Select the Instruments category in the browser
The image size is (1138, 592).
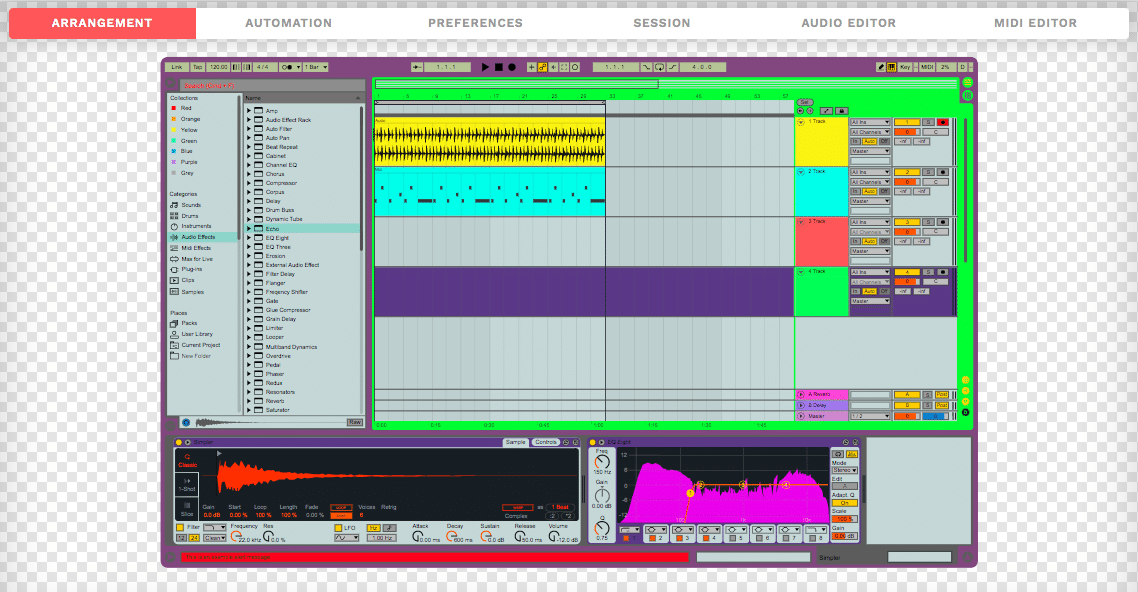(194, 225)
